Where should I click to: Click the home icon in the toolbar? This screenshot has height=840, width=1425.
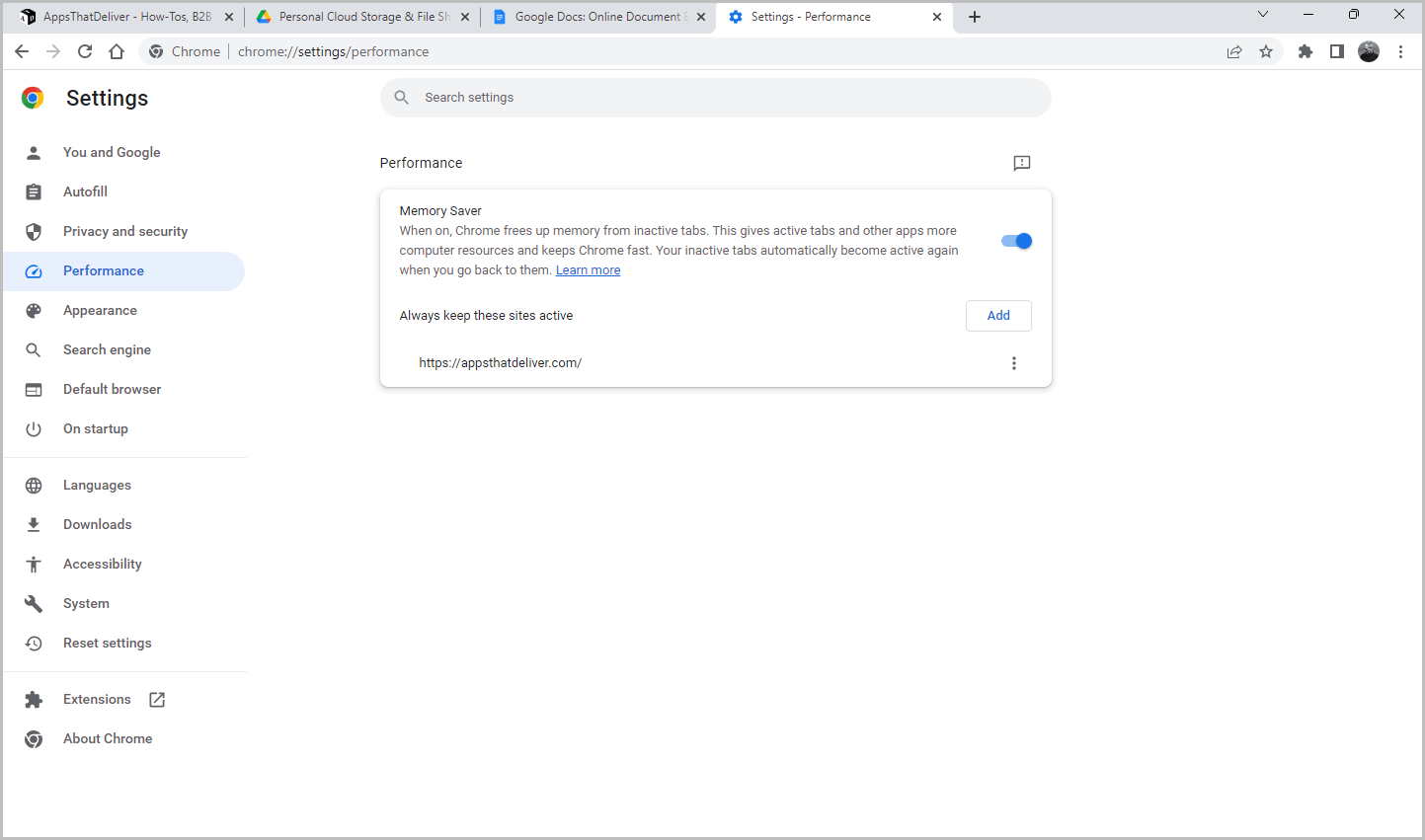coord(117,50)
